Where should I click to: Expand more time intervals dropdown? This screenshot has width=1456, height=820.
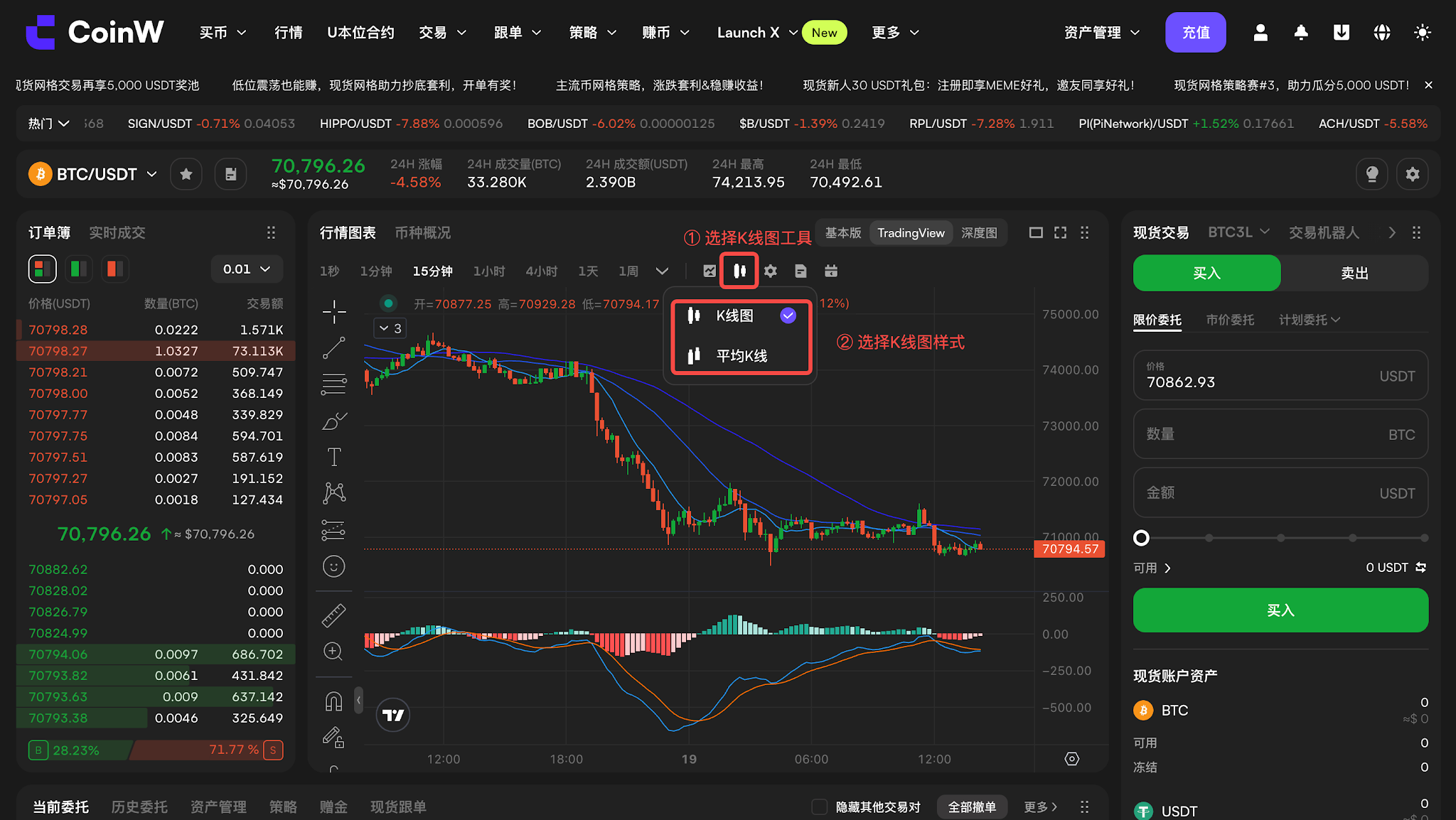click(x=662, y=271)
